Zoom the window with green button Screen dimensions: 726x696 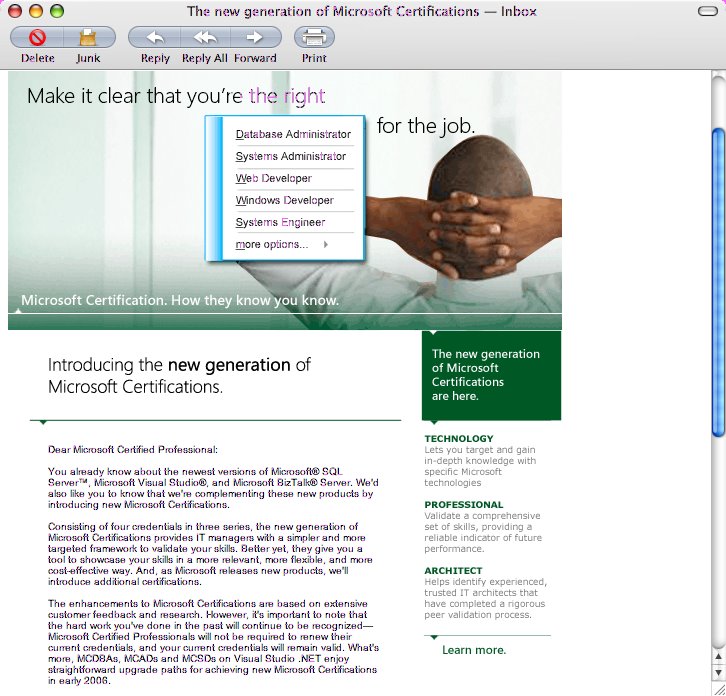[x=57, y=11]
